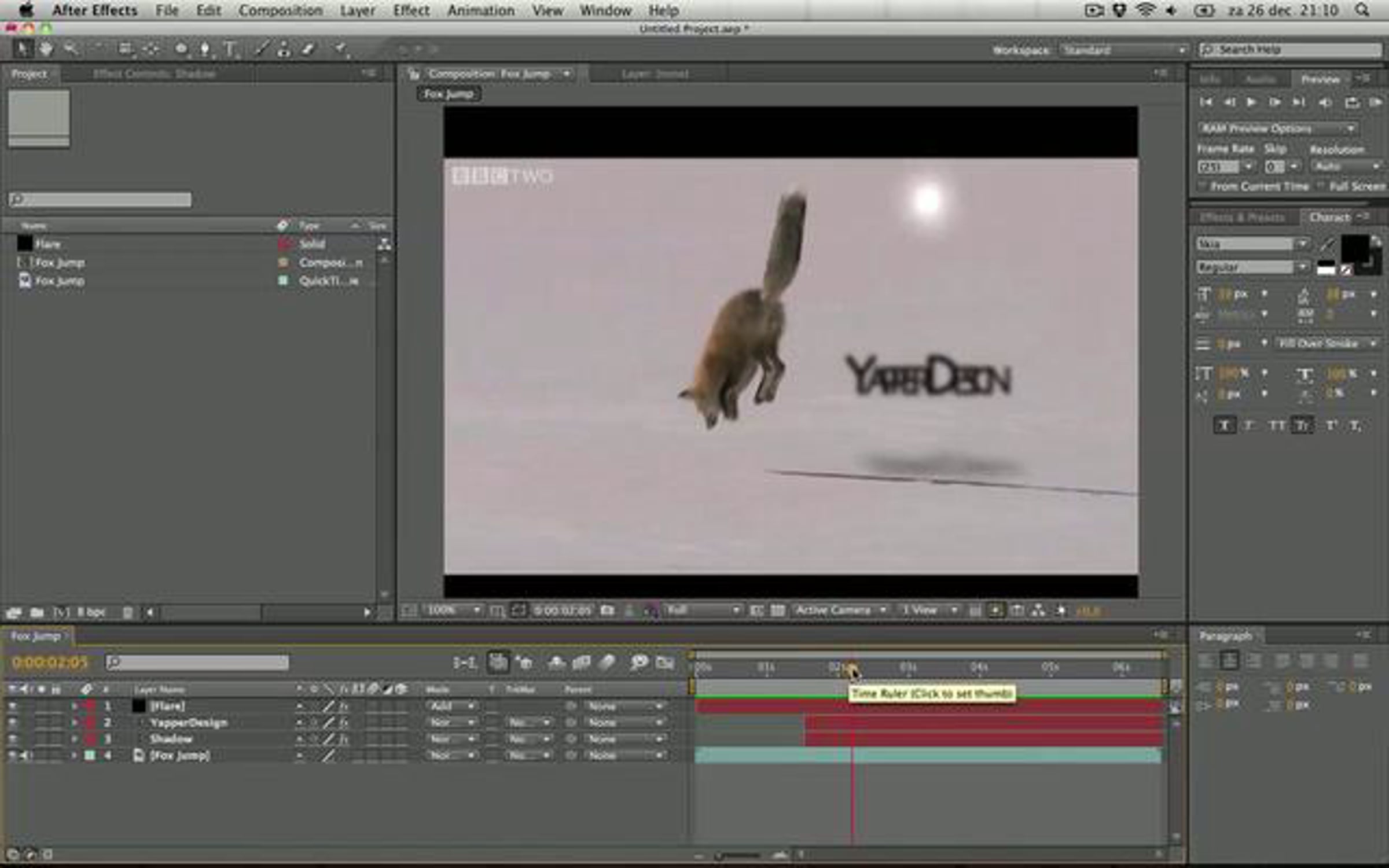Image resolution: width=1389 pixels, height=868 pixels.
Task: Click the Draft 3D timeline button
Action: (526, 663)
